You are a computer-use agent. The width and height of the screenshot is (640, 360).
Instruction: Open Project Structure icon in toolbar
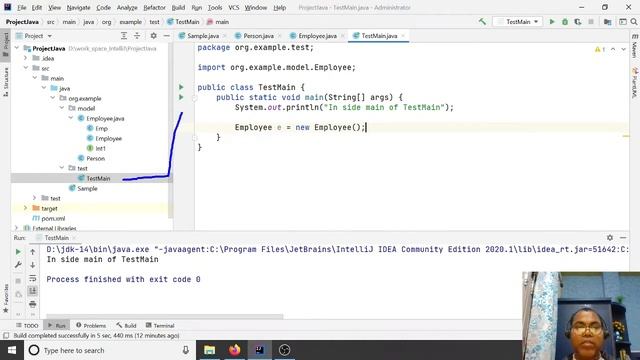point(607,22)
